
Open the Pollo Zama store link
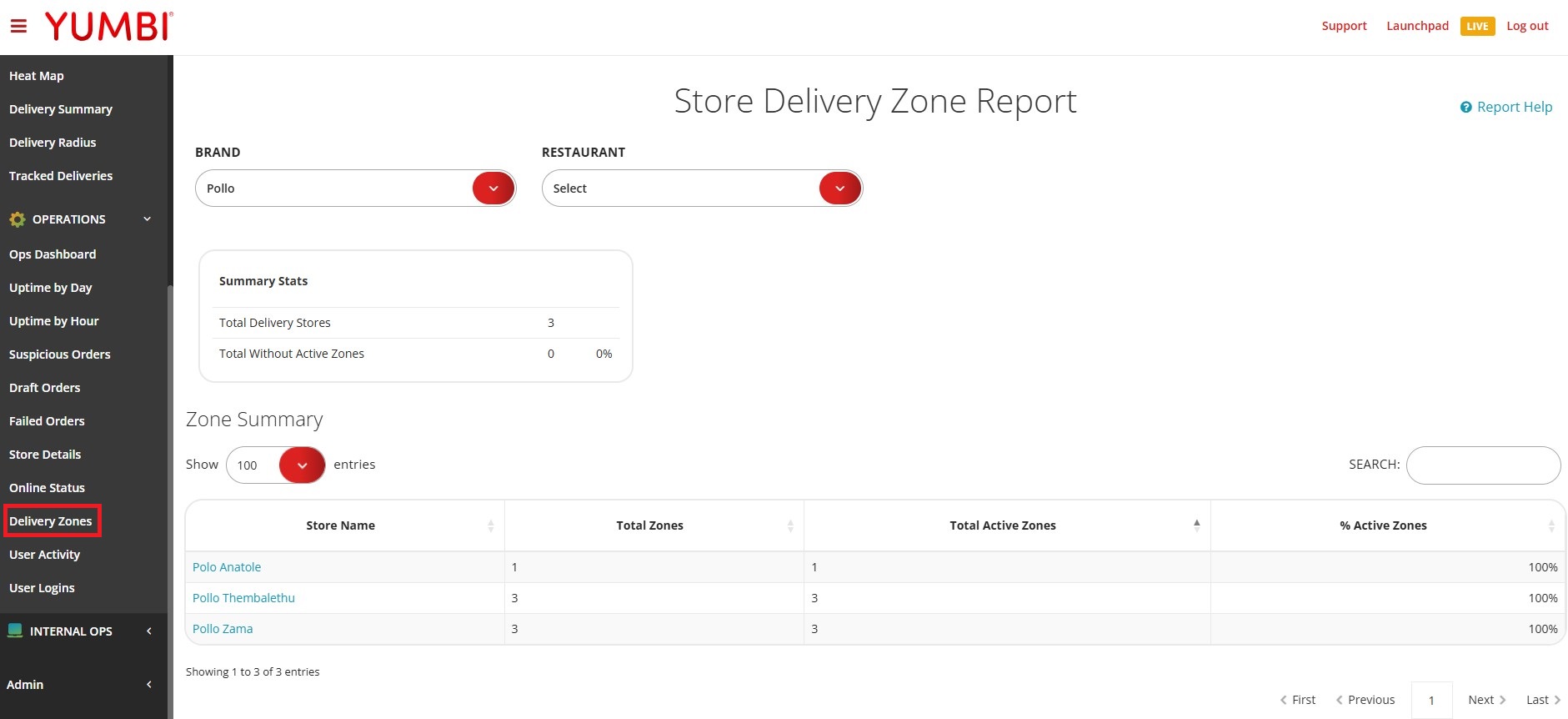point(223,629)
